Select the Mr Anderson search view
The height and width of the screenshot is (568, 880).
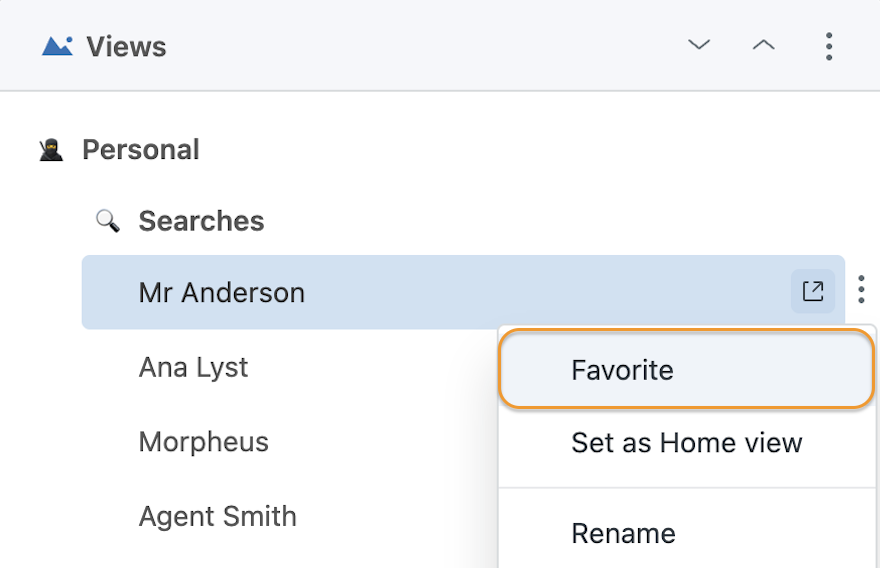(x=464, y=292)
